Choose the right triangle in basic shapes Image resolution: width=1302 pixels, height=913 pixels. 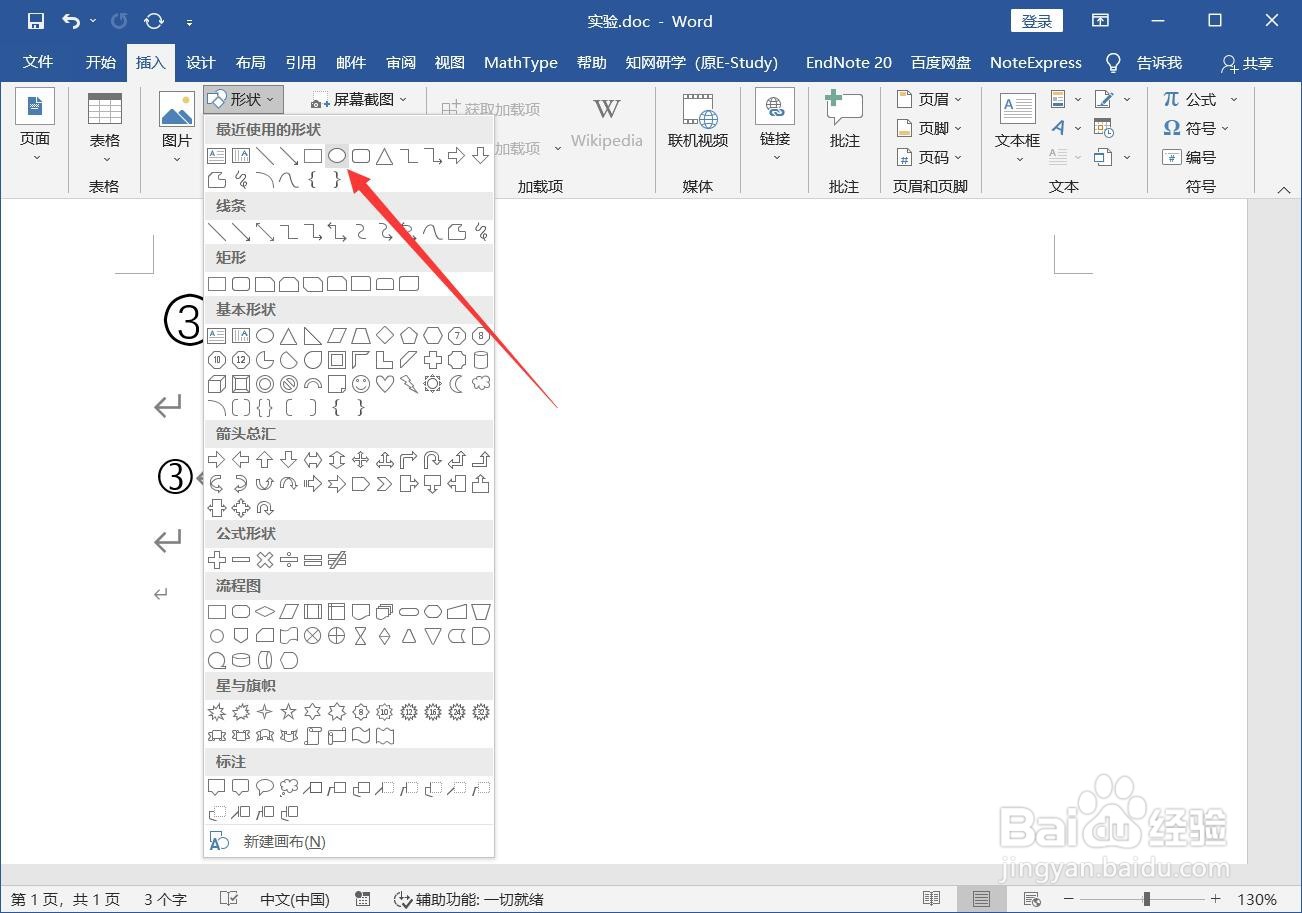(313, 336)
